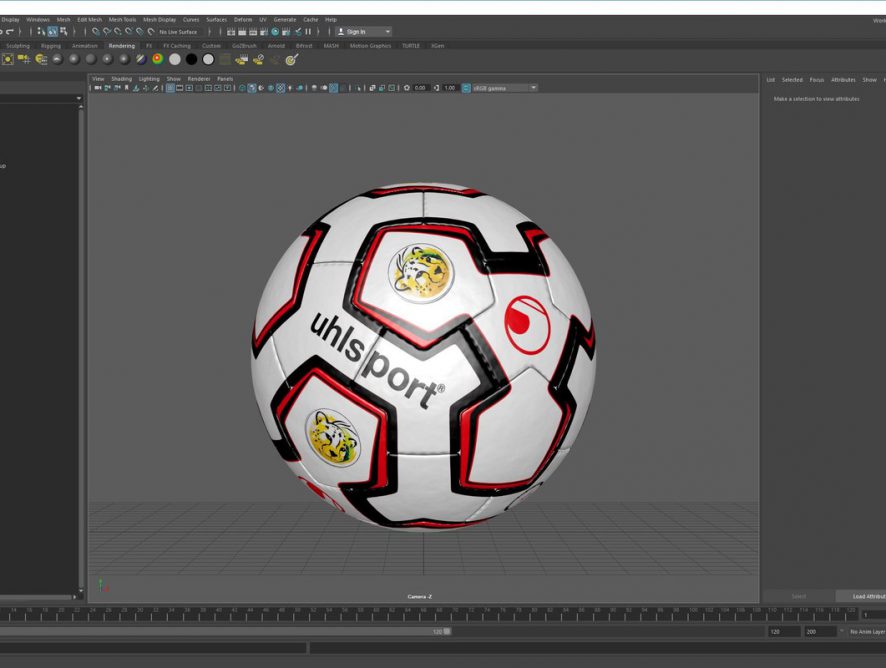Select the black material sphere shelf icon
Image resolution: width=886 pixels, height=668 pixels.
point(191,59)
